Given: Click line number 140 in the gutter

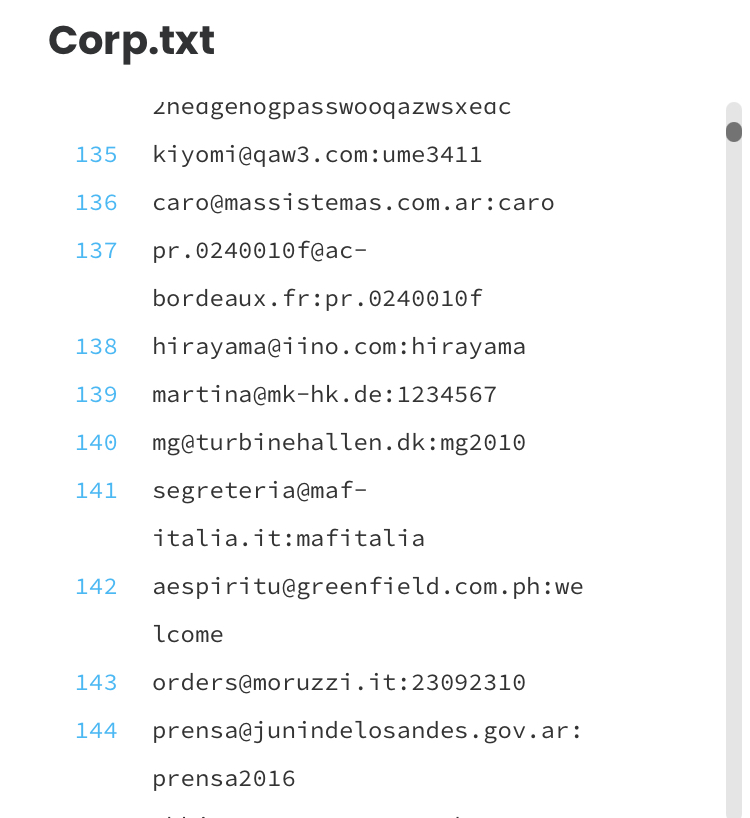Looking at the screenshot, I should click(96, 443).
